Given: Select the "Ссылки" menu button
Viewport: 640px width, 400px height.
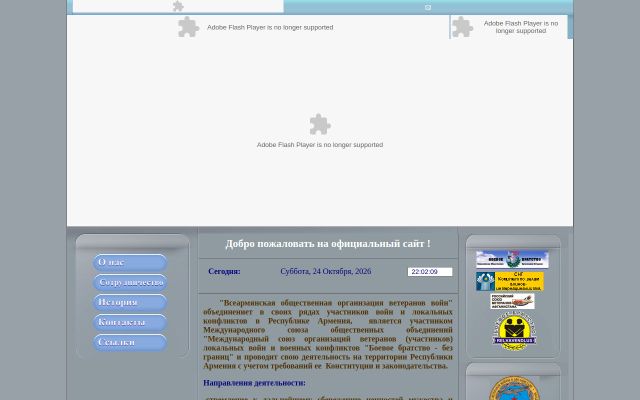Looking at the screenshot, I should click(x=130, y=342).
